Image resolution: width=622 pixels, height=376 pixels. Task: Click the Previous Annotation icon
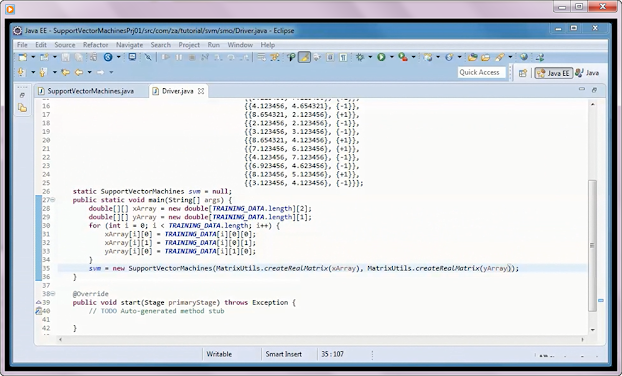(x=42, y=72)
